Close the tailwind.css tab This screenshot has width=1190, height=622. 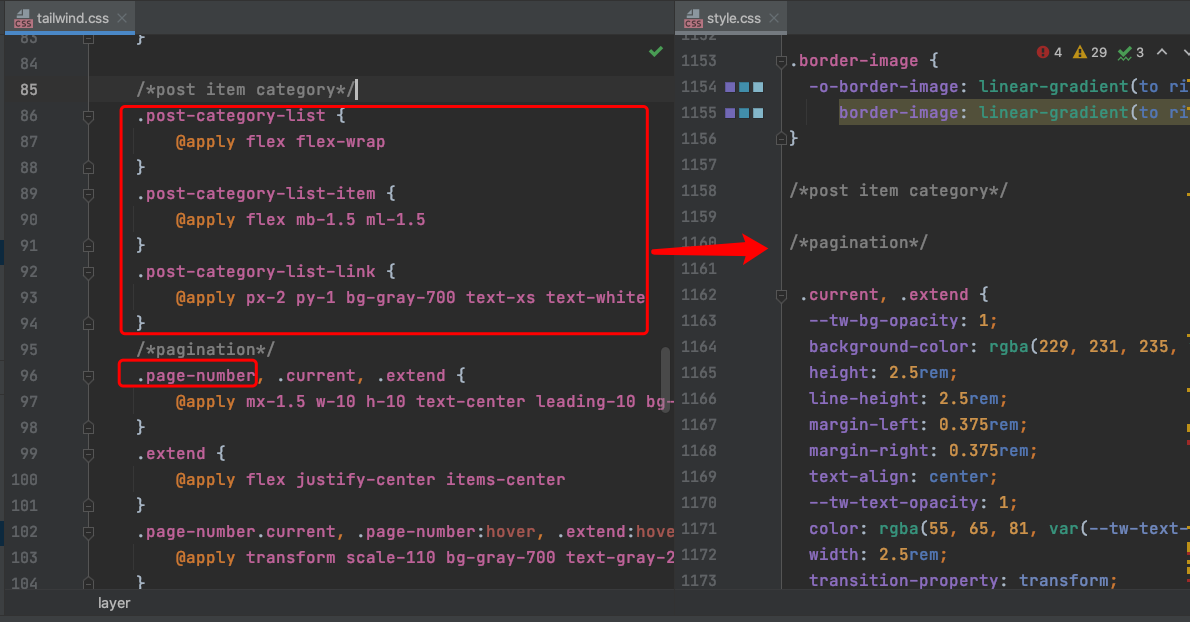[122, 18]
